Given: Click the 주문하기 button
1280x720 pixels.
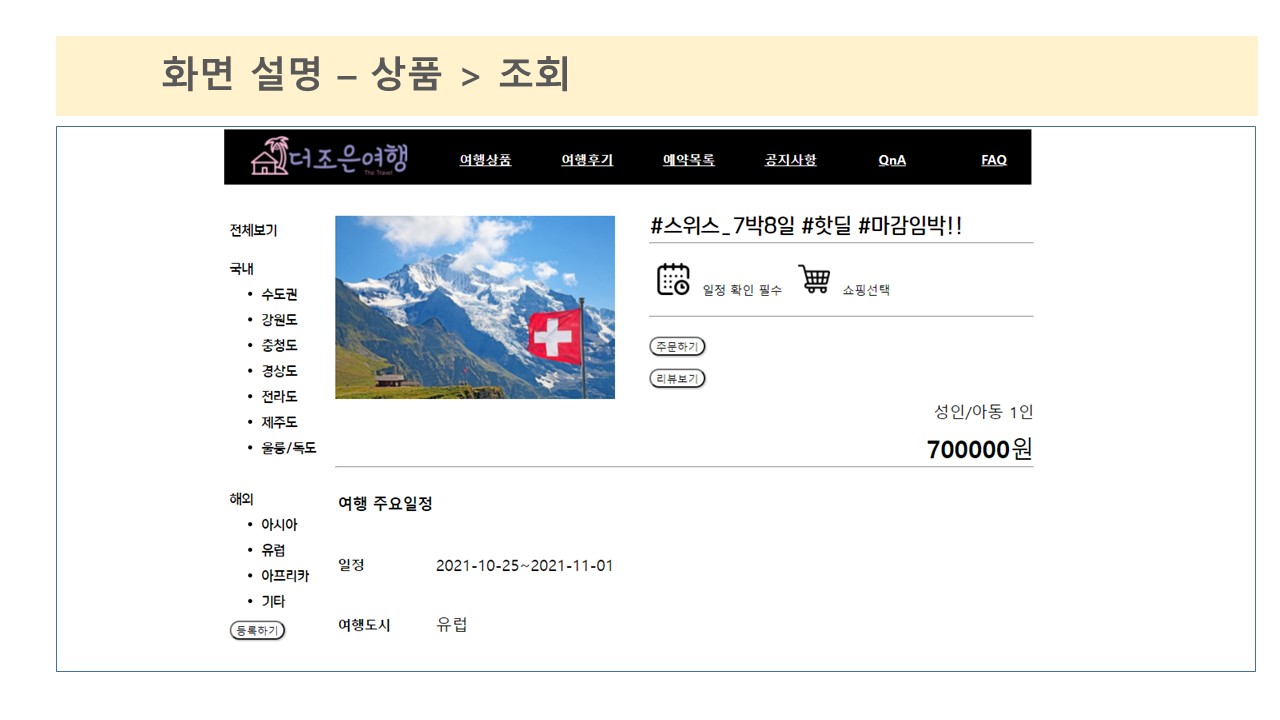Looking at the screenshot, I should point(677,347).
